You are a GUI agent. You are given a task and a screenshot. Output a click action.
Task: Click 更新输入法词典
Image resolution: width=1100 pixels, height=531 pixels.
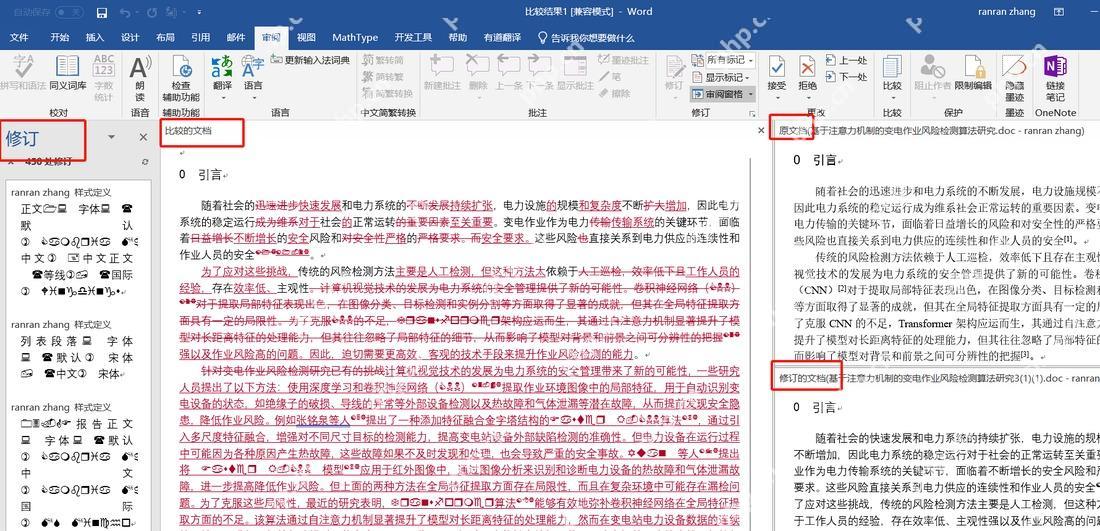click(x=309, y=60)
